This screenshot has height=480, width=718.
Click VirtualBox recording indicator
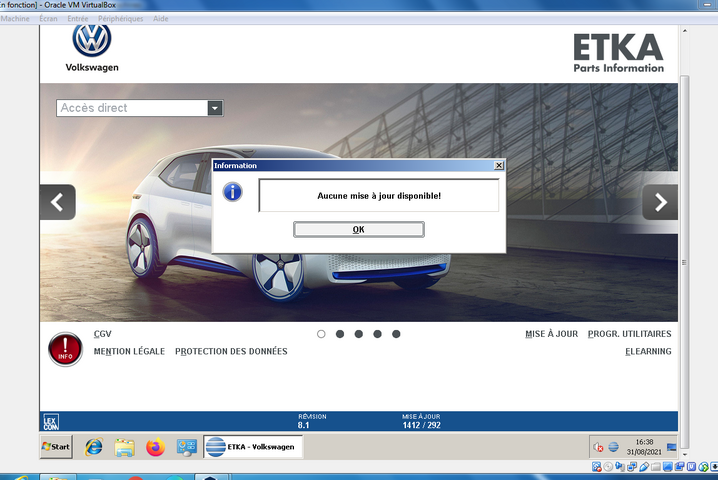680,466
